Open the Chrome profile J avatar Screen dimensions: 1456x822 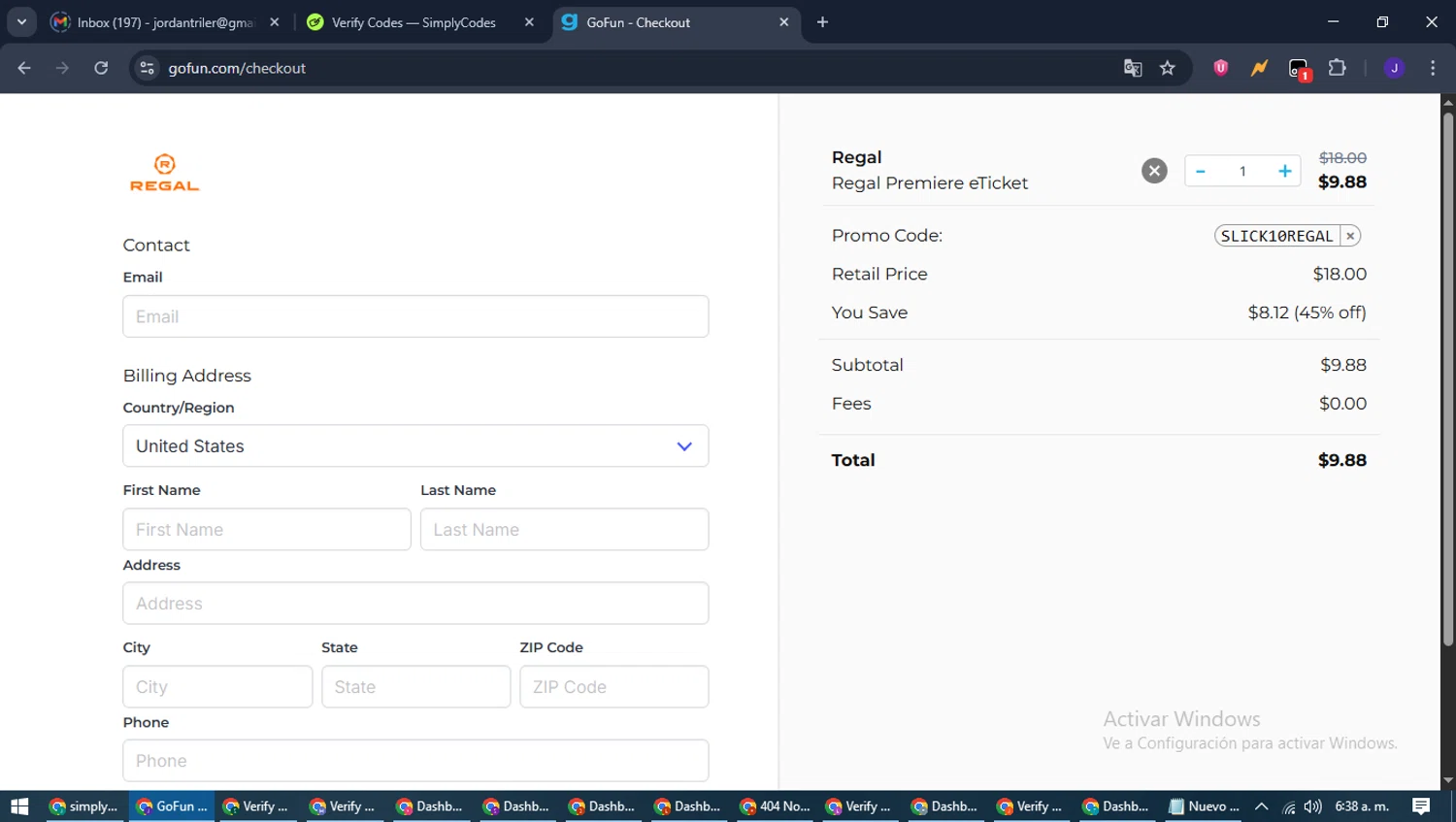pos(1395,68)
